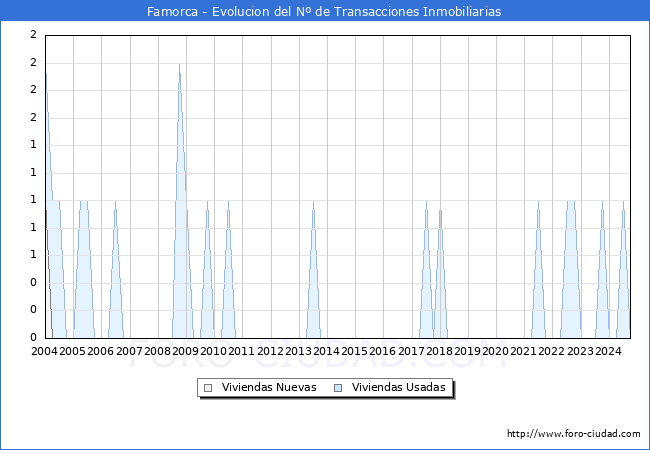This screenshot has width=650, height=450.
Task: Click the chart title Famorca Evolucion
Action: click(324, 11)
